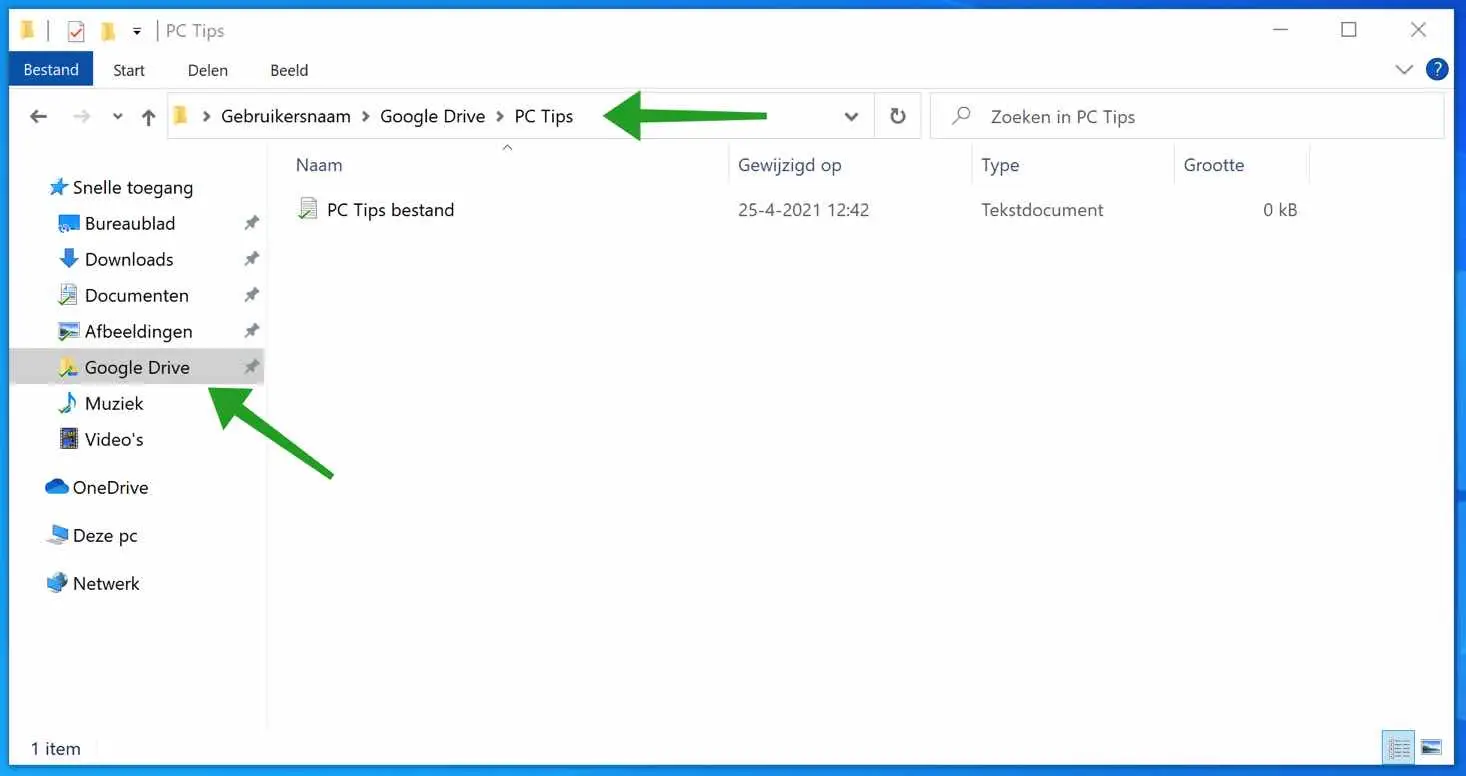
Task: Click Gebruikersnaam in the address path
Action: click(286, 116)
